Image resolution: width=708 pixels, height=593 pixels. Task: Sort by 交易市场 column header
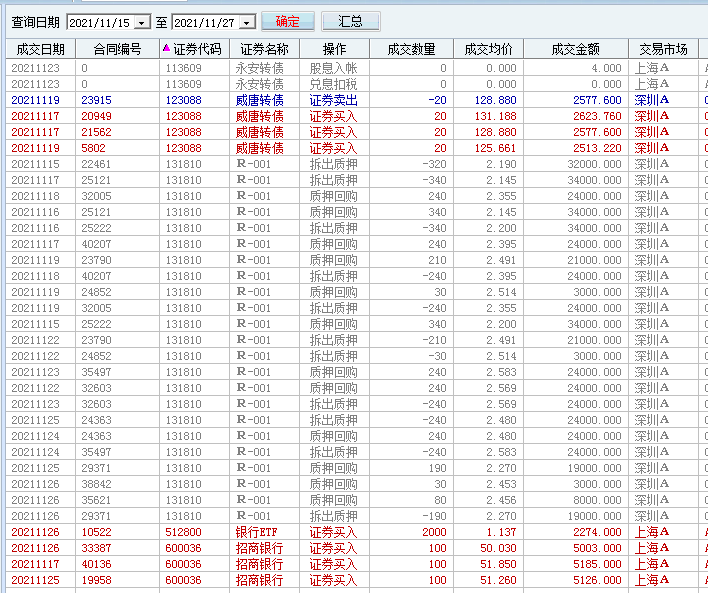(663, 49)
